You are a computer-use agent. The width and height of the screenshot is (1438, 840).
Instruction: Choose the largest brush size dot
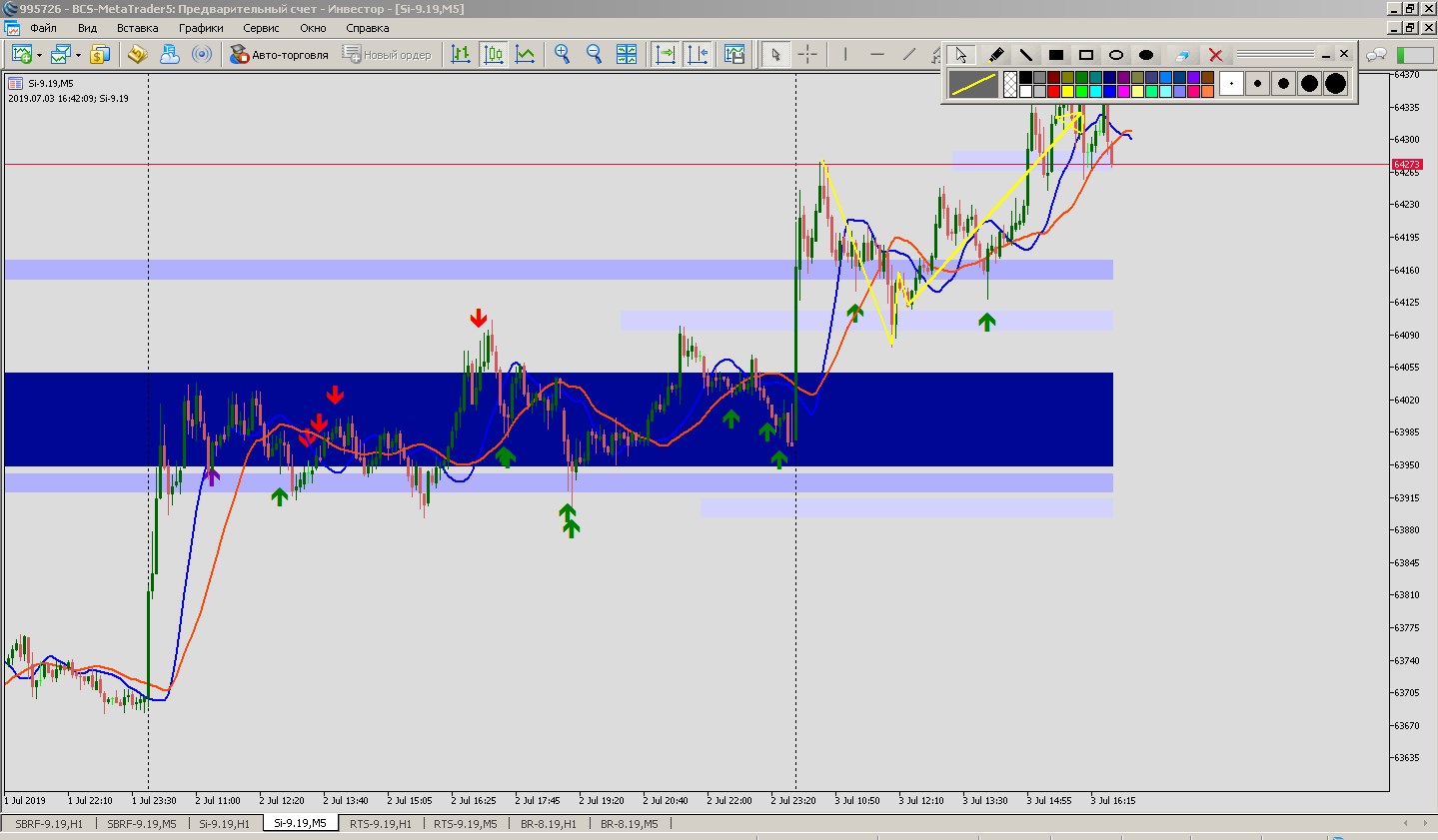tap(1335, 84)
